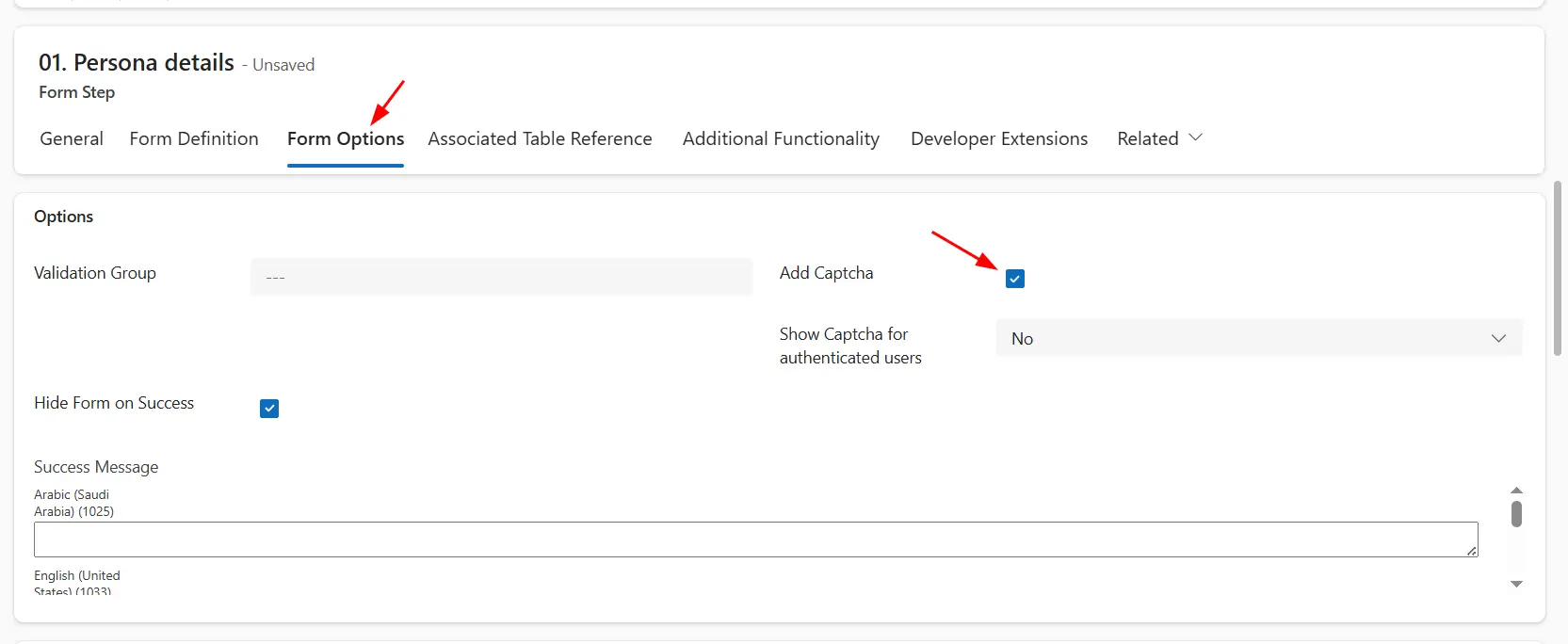Click the Success Message scrollbar thumb
1568x644 pixels.
(x=1516, y=514)
